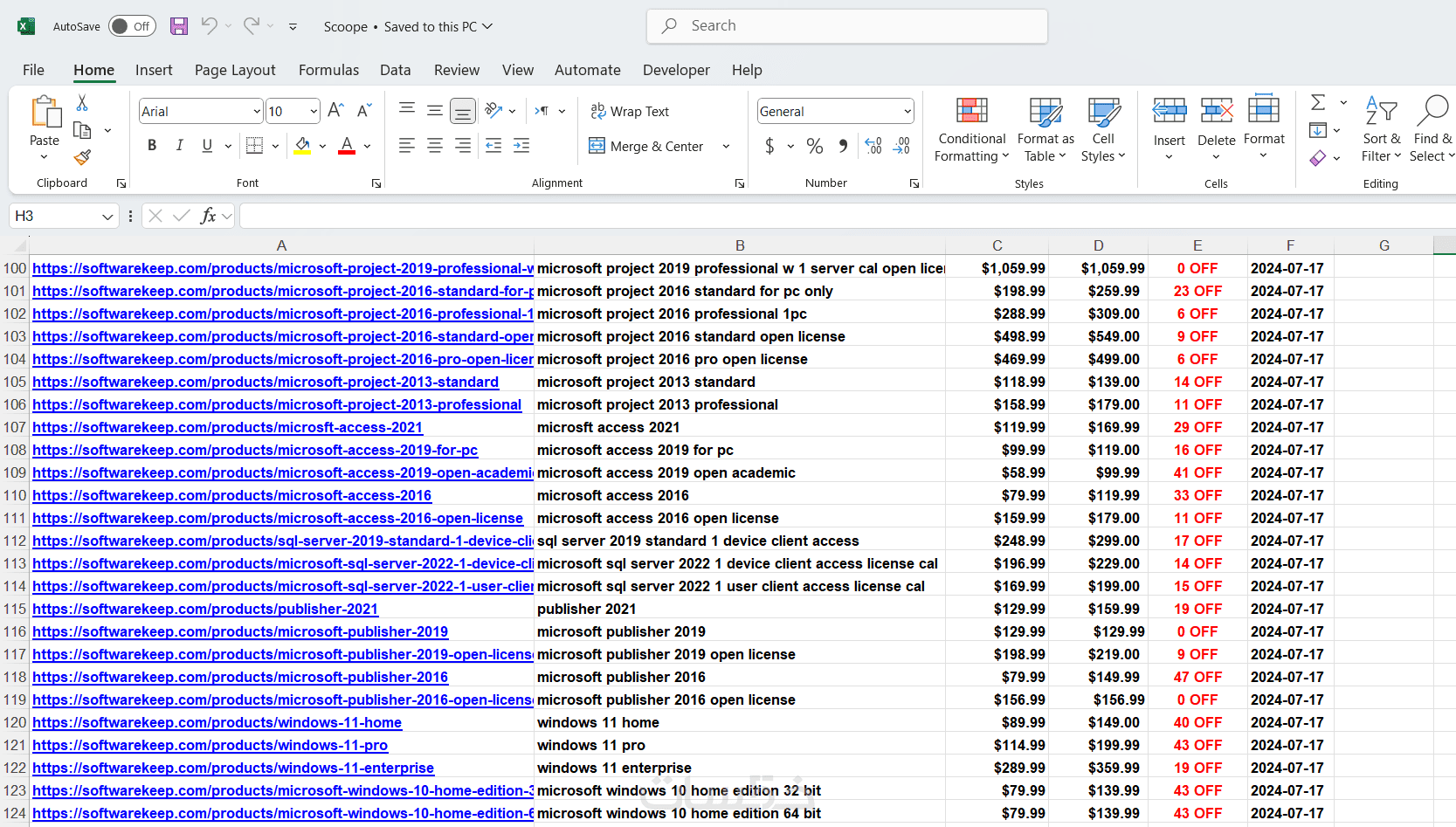The width and height of the screenshot is (1456, 827).
Task: Expand the Number Format dropdown
Action: [x=907, y=111]
